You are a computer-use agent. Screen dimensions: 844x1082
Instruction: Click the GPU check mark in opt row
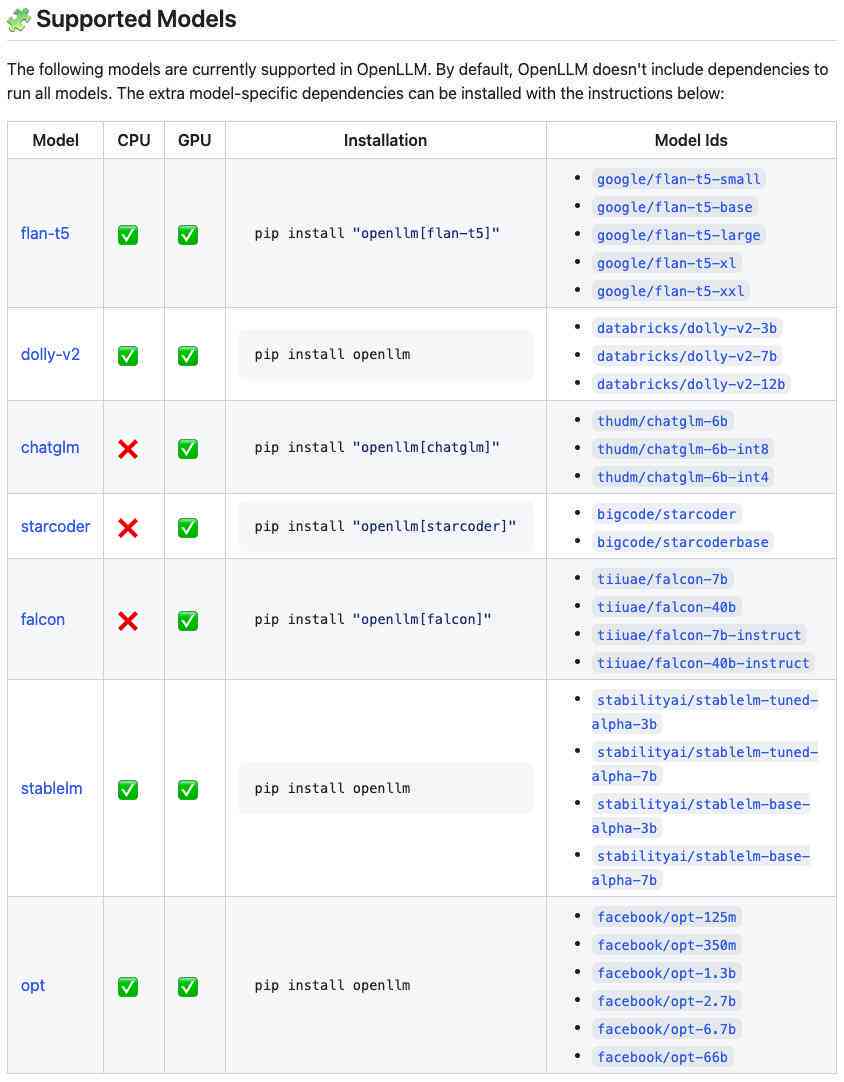[x=188, y=986]
